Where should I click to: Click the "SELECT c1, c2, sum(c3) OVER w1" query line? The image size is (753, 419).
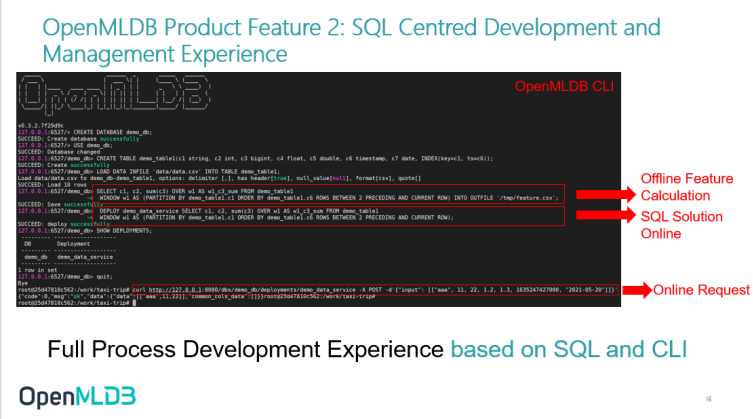(x=194, y=191)
